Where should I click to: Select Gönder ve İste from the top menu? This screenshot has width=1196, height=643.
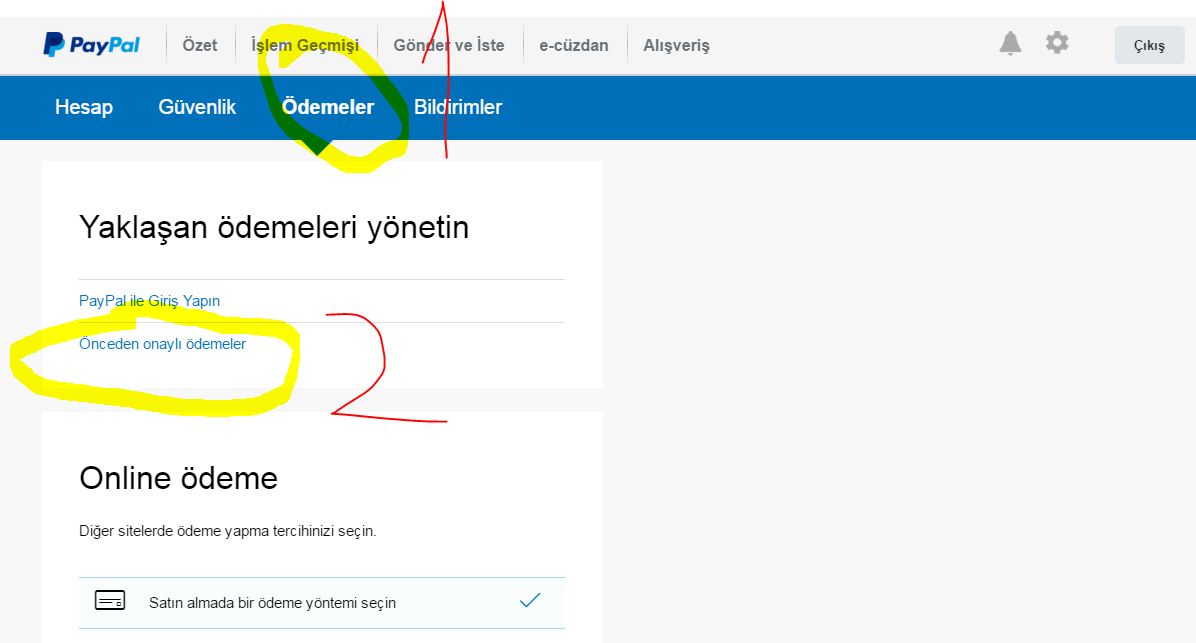click(449, 45)
